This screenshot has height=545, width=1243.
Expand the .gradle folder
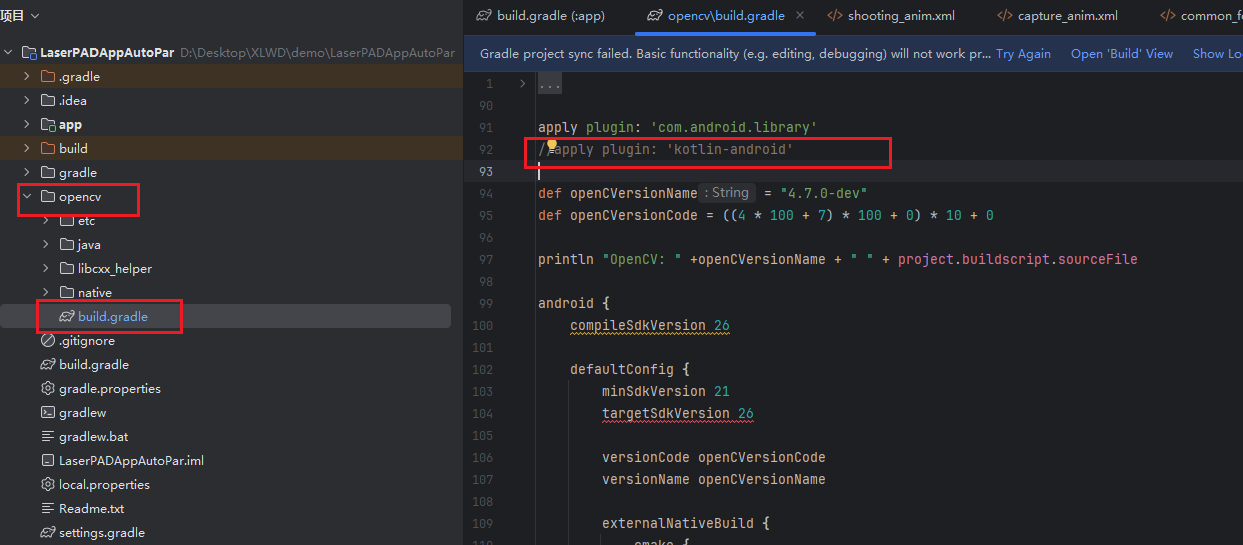click(x=28, y=76)
